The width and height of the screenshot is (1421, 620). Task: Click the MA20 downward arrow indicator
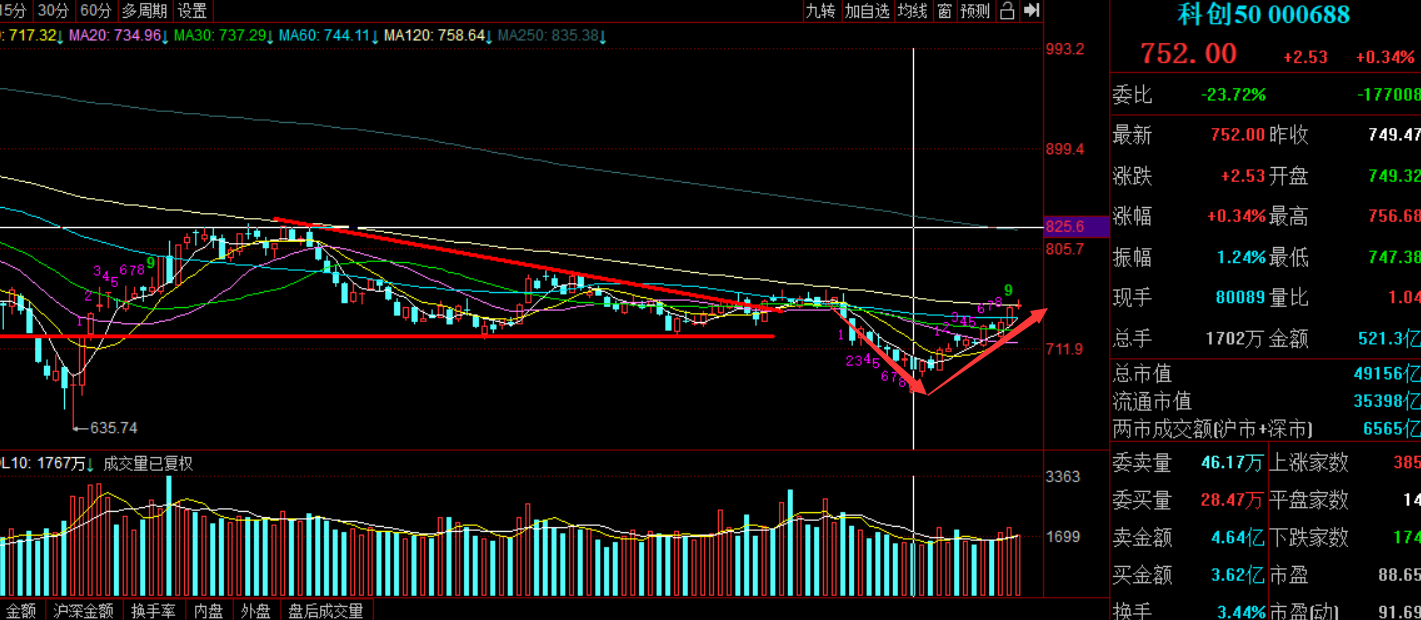tap(165, 36)
